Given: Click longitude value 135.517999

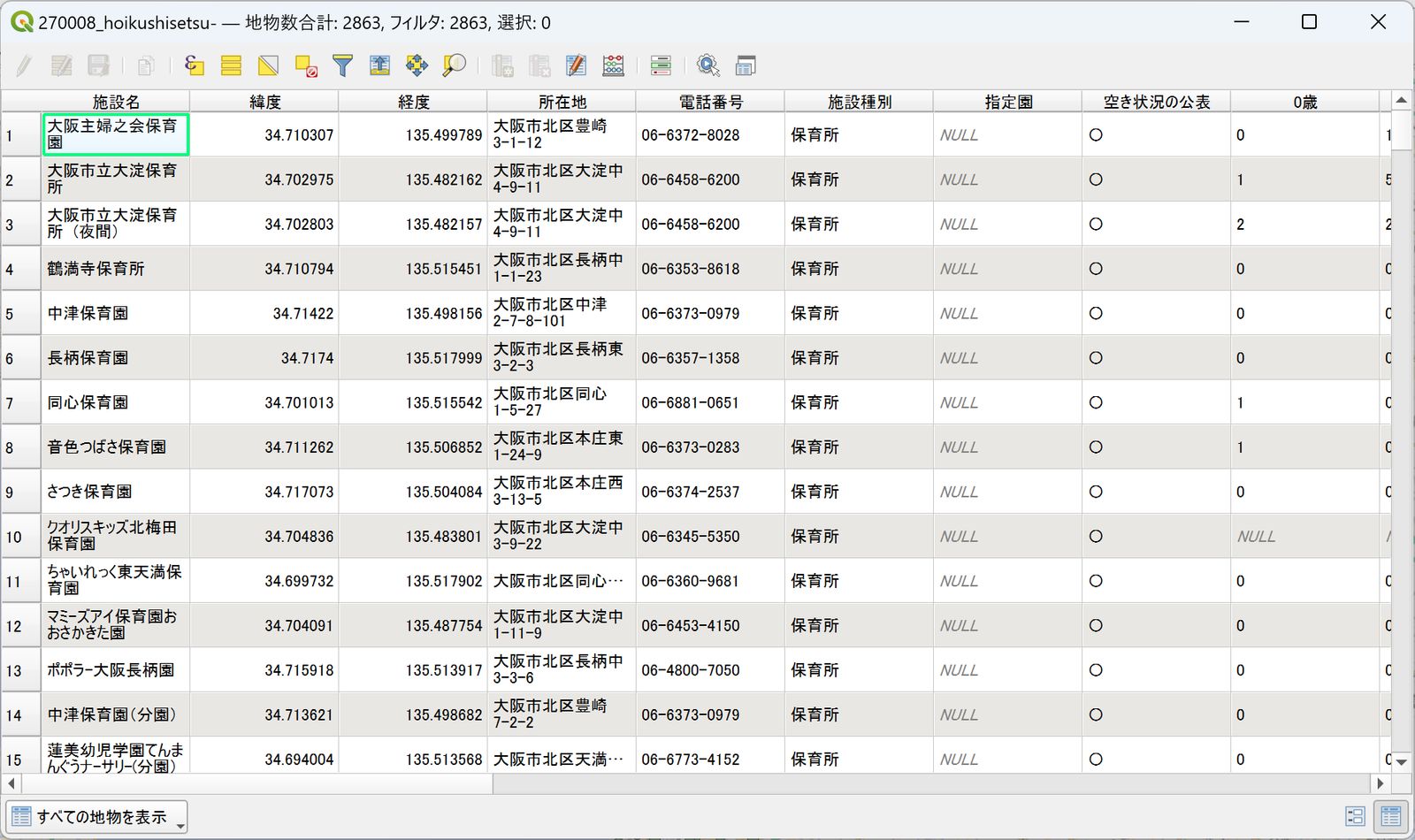Looking at the screenshot, I should tap(413, 358).
